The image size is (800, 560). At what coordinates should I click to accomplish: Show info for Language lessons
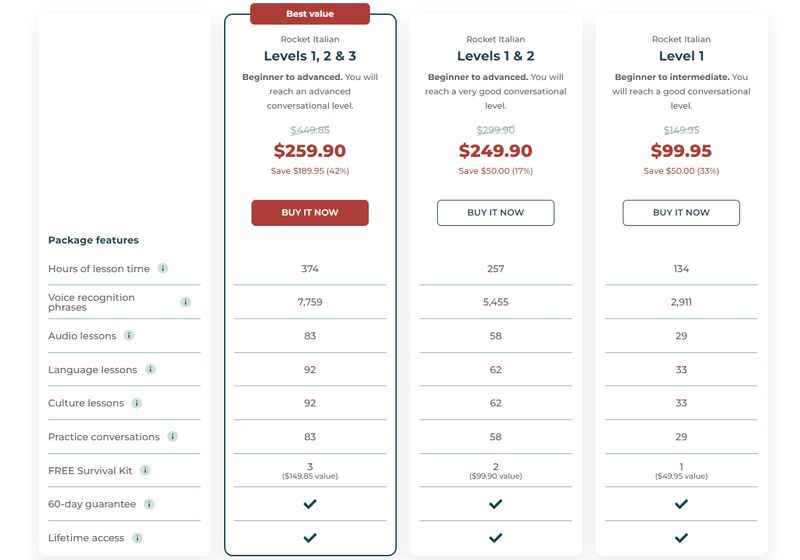[151, 369]
